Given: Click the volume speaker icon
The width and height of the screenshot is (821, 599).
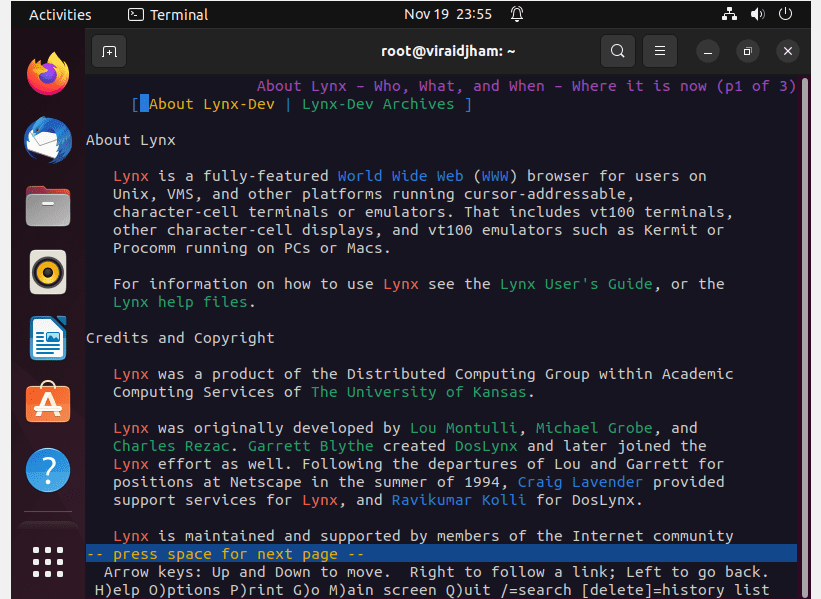Looking at the screenshot, I should click(x=757, y=14).
